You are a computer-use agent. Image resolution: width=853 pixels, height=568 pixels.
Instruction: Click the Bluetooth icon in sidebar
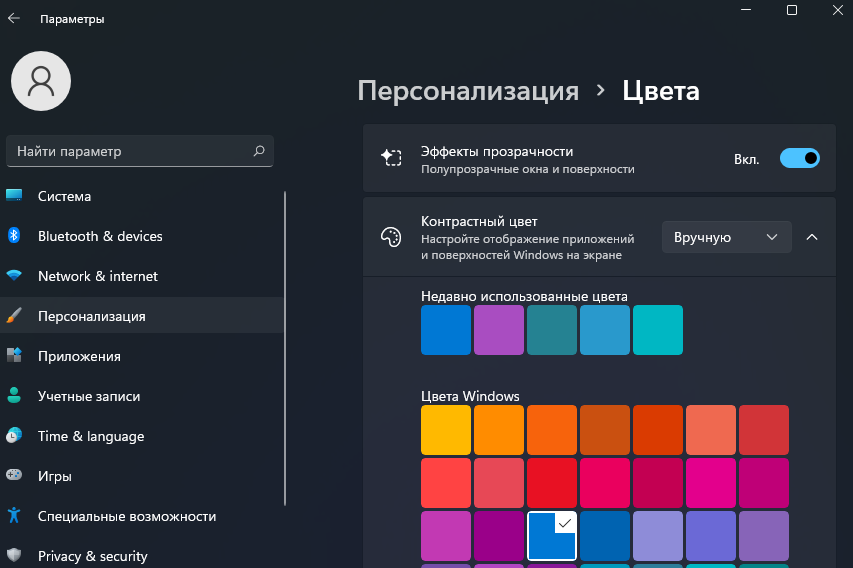click(x=14, y=236)
